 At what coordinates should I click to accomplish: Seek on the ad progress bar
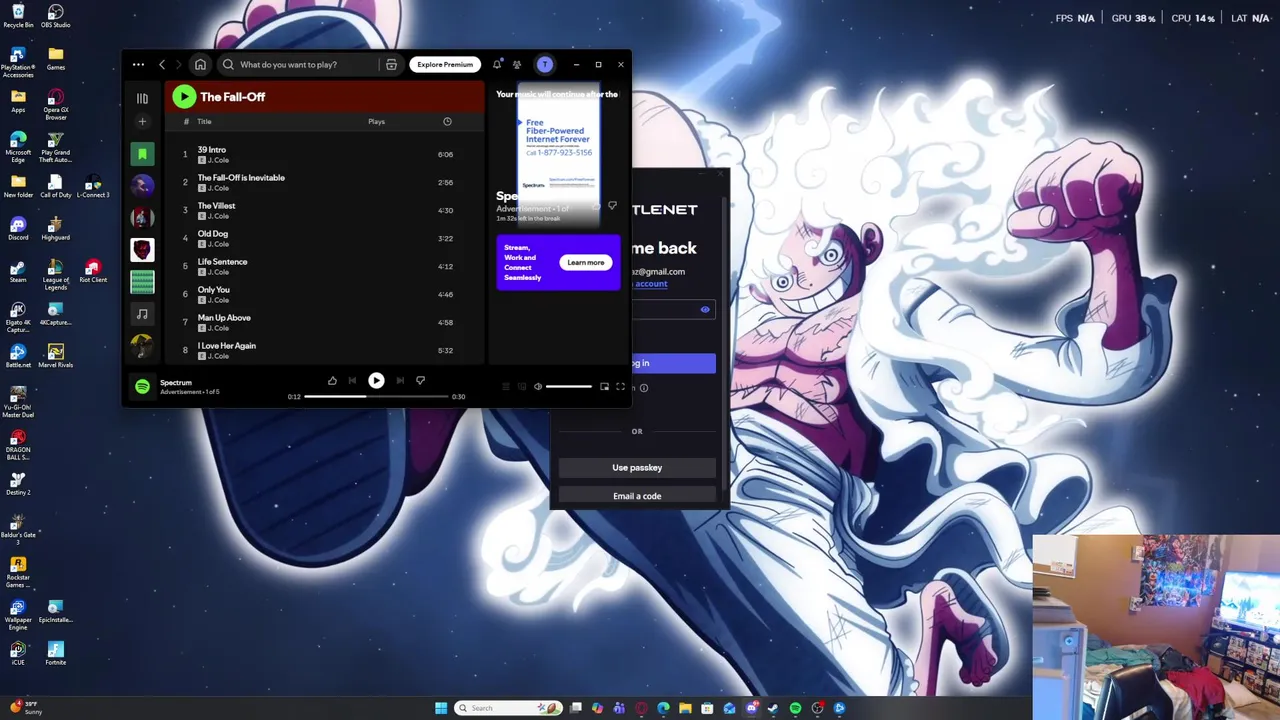point(376,396)
